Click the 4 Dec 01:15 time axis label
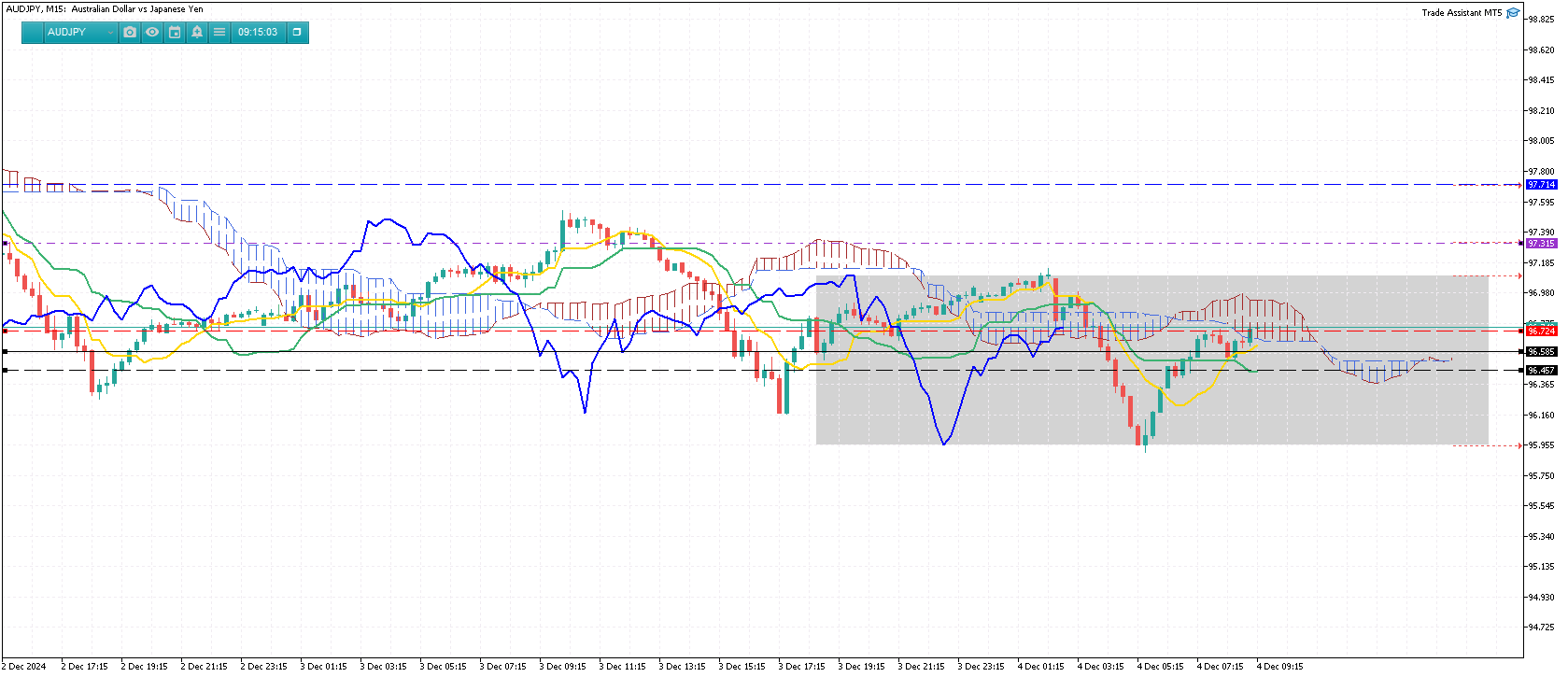The image size is (1568, 677). pos(1040,667)
